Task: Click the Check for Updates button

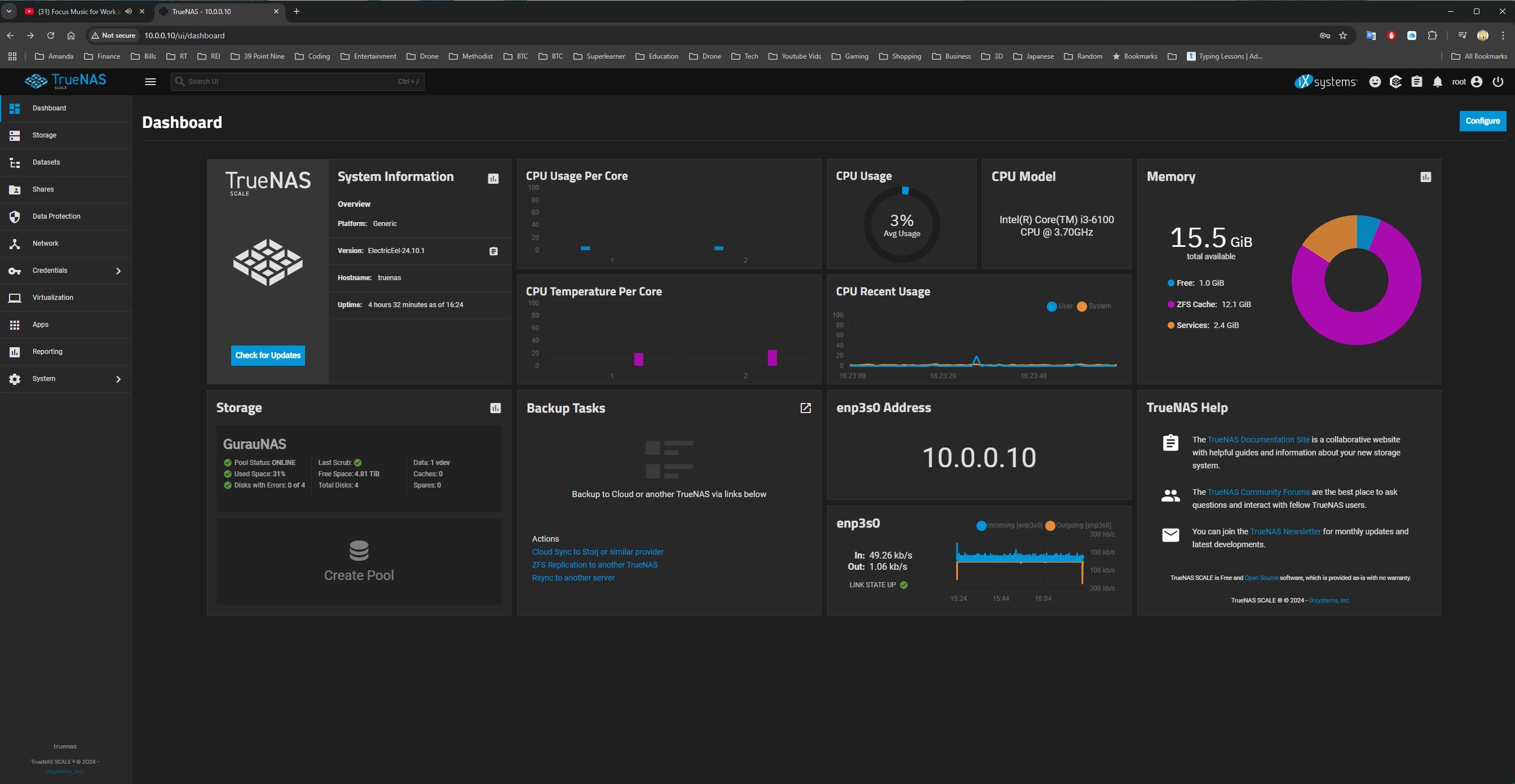Action: [x=268, y=355]
